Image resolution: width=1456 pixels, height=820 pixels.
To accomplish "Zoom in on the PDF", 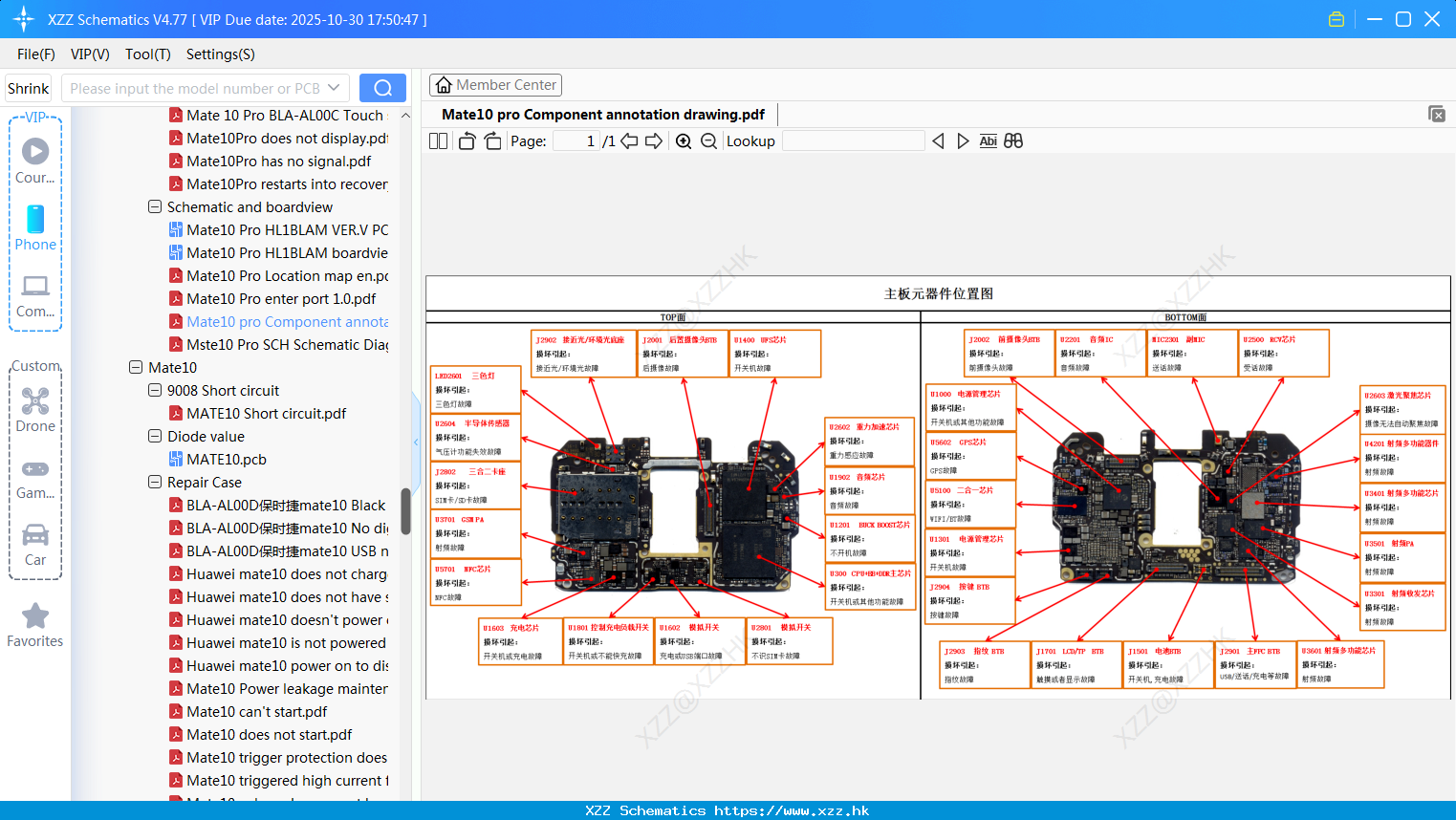I will (x=684, y=141).
